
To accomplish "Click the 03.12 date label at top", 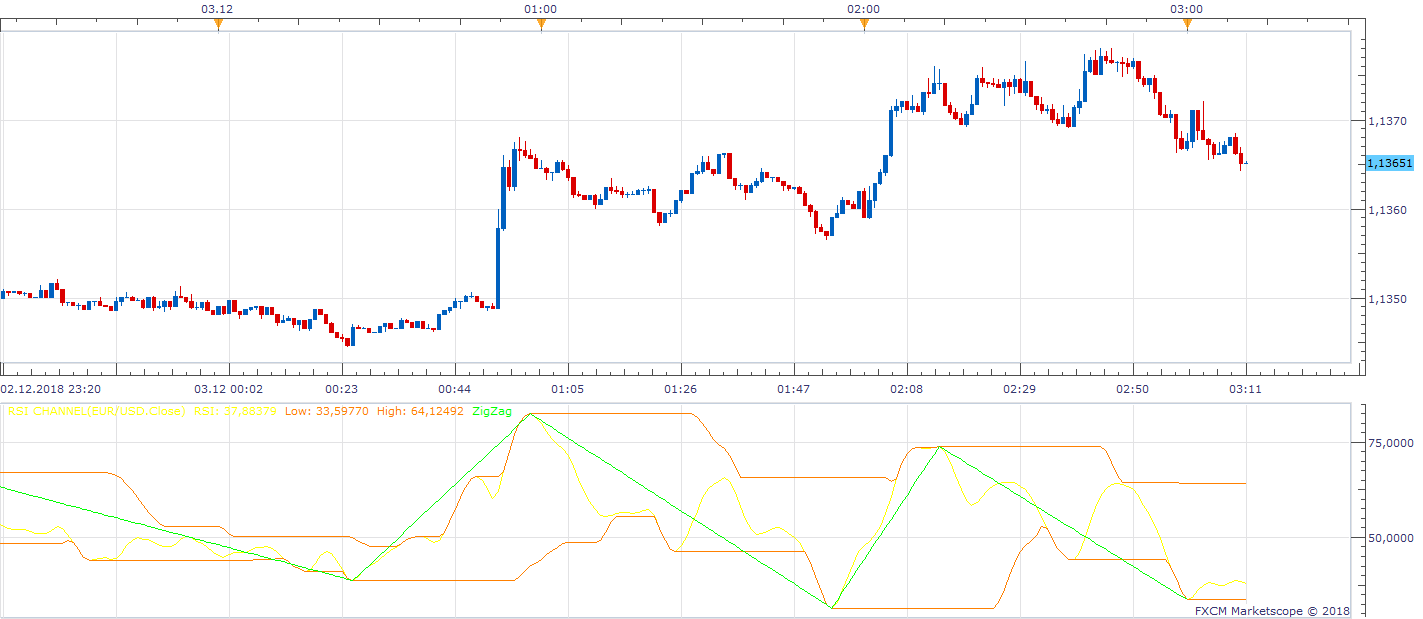I will coord(218,9).
